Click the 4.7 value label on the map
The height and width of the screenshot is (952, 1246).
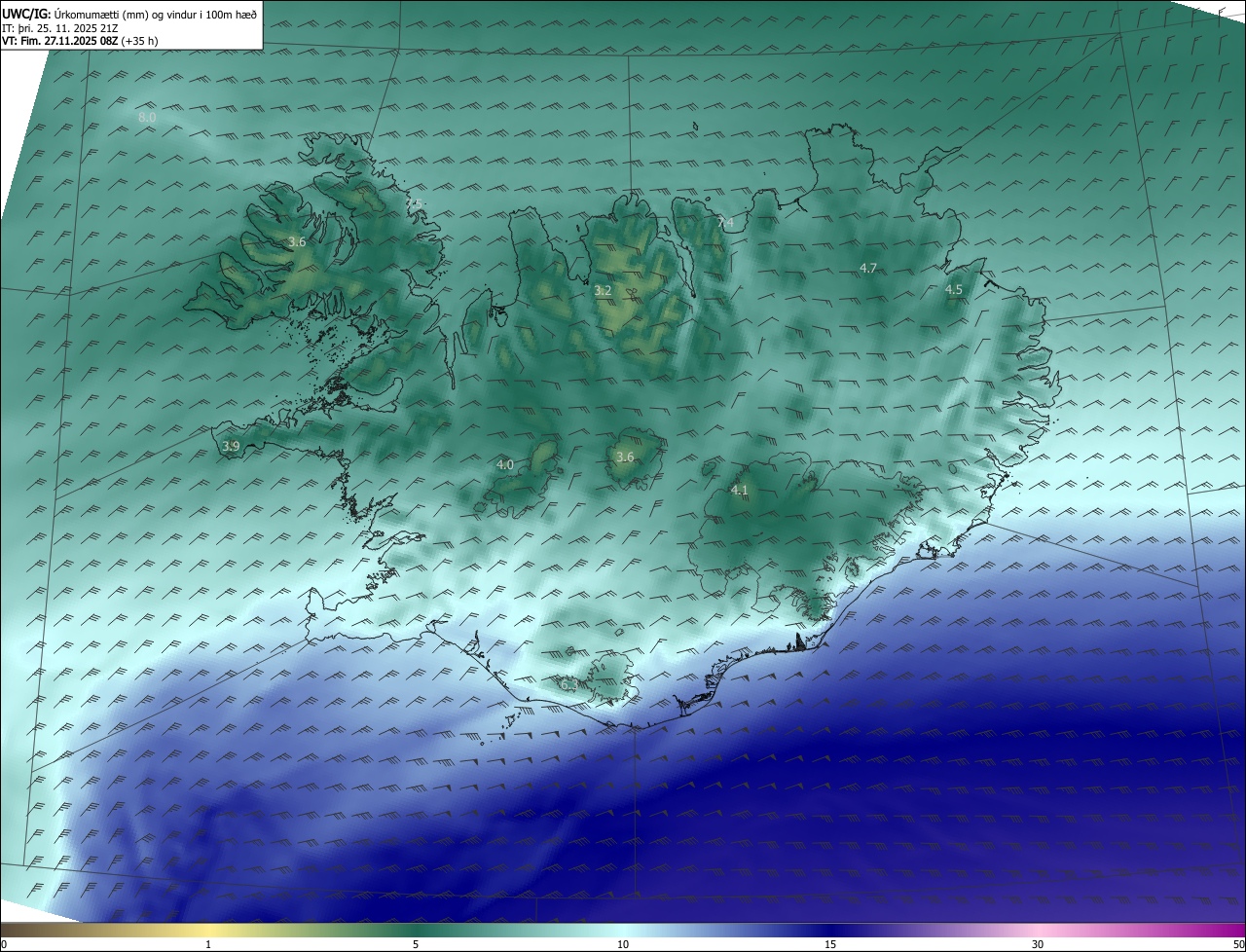[868, 268]
